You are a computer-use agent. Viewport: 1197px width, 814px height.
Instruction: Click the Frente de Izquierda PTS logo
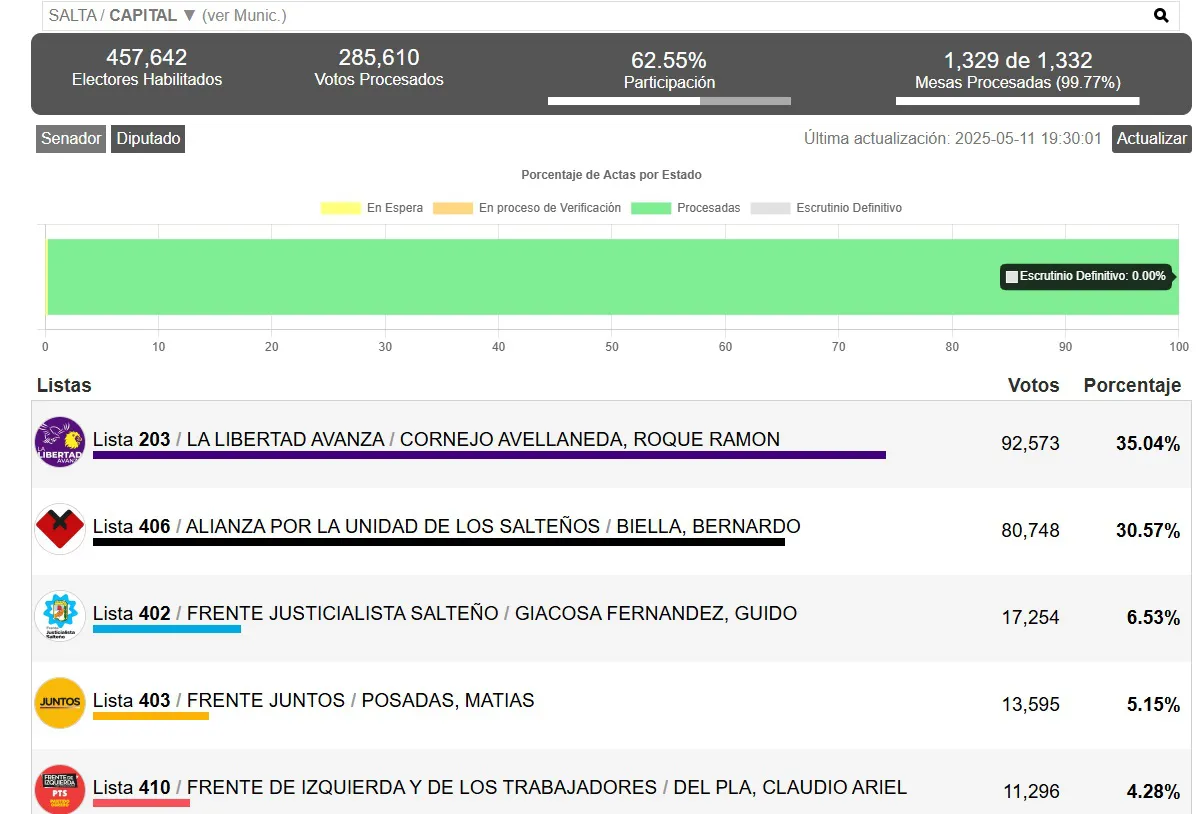coord(59,788)
